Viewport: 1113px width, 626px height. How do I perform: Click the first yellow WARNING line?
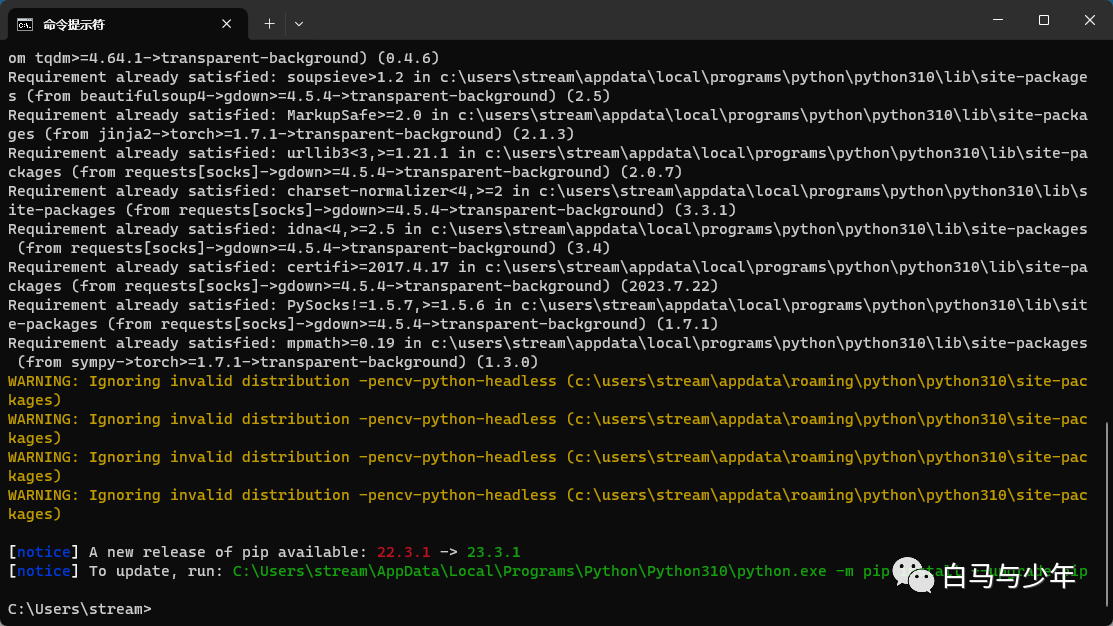pos(547,390)
